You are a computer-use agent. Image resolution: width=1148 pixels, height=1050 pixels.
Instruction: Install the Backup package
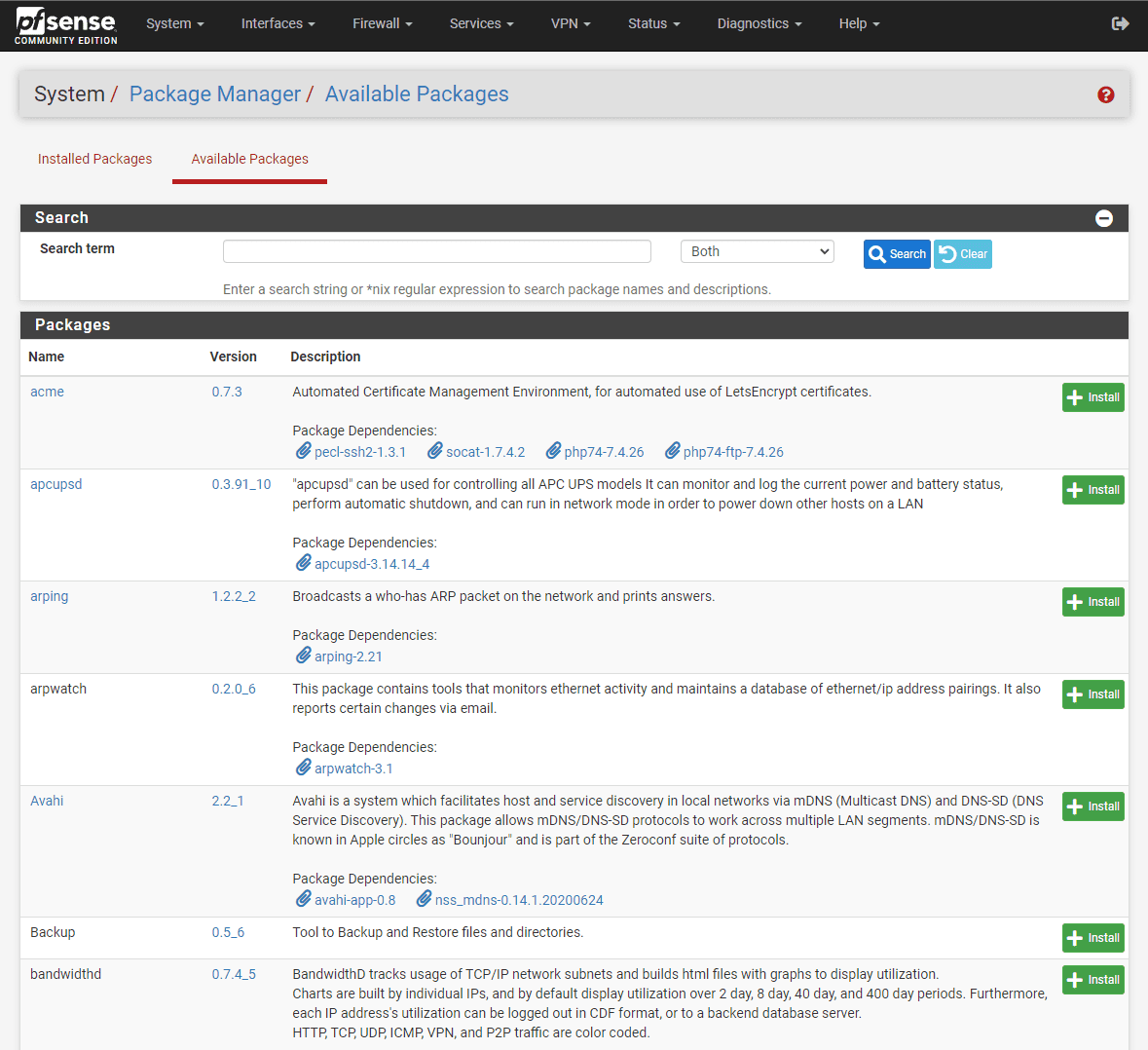coord(1093,938)
